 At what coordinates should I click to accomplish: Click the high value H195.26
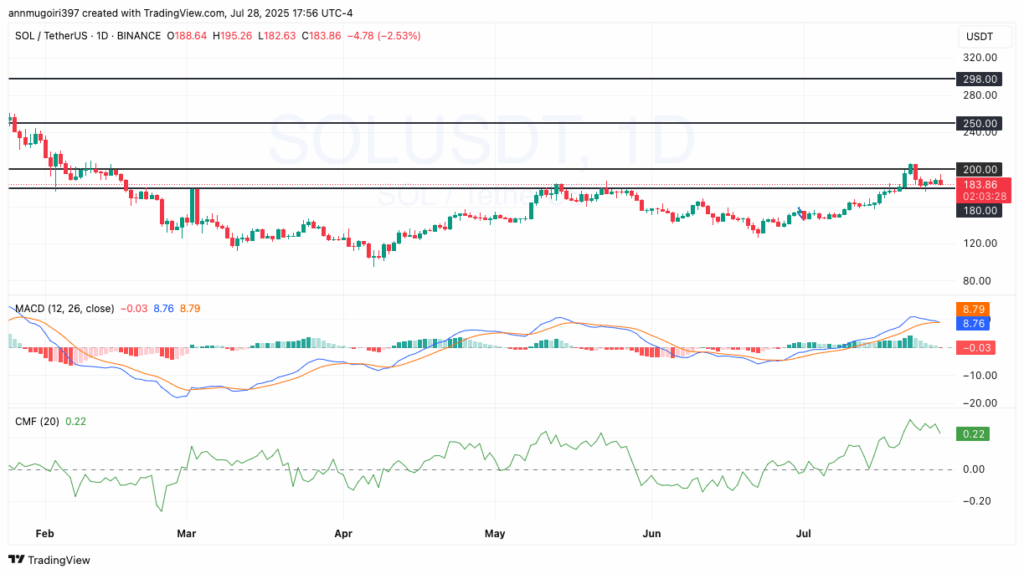point(232,36)
